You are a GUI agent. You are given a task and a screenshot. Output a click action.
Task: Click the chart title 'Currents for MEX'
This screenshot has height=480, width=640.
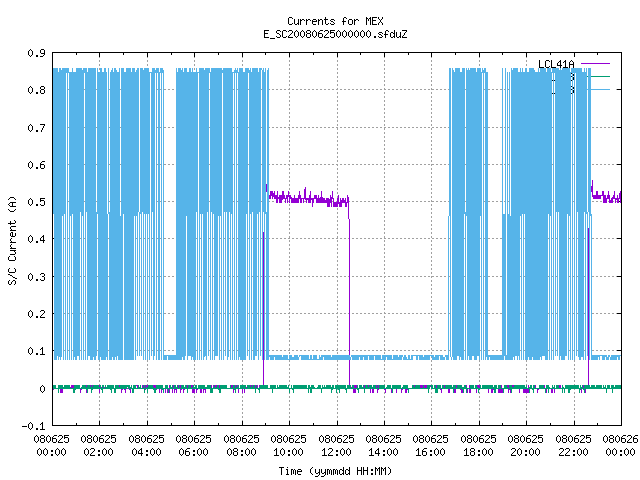click(x=335, y=21)
